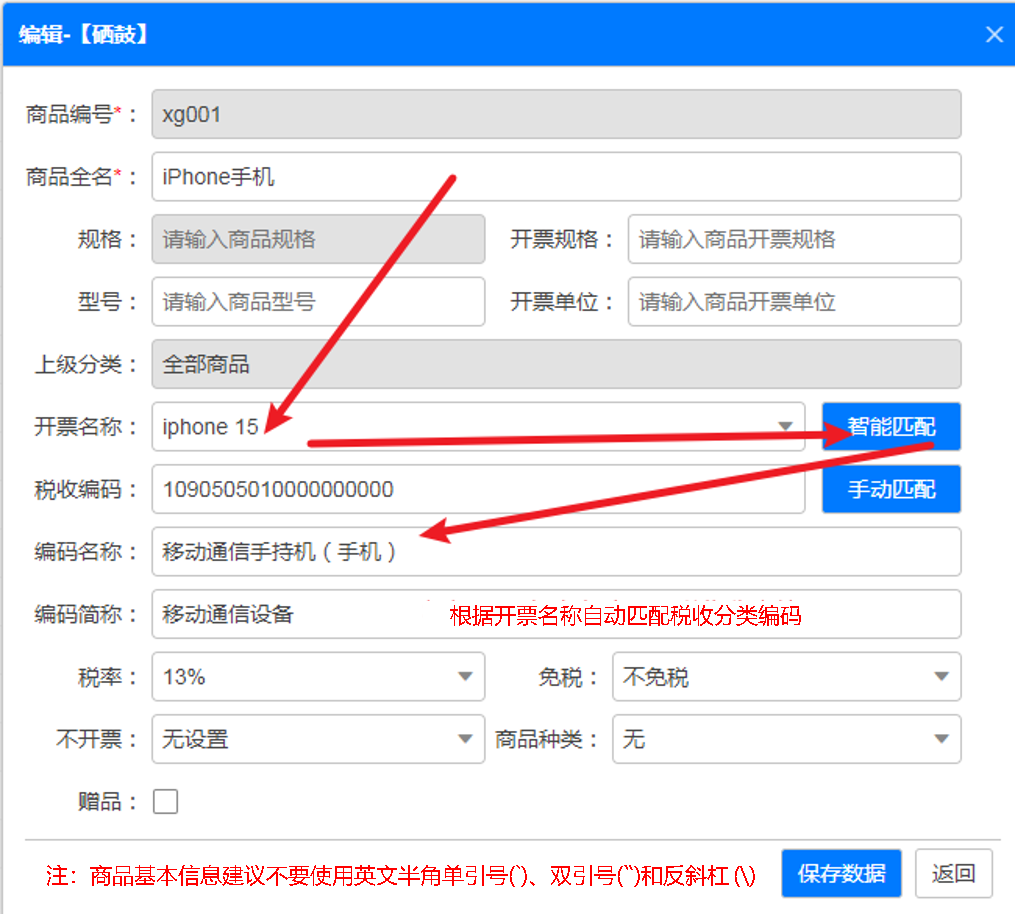Click the 智能匹配 smart match button

pos(890,425)
